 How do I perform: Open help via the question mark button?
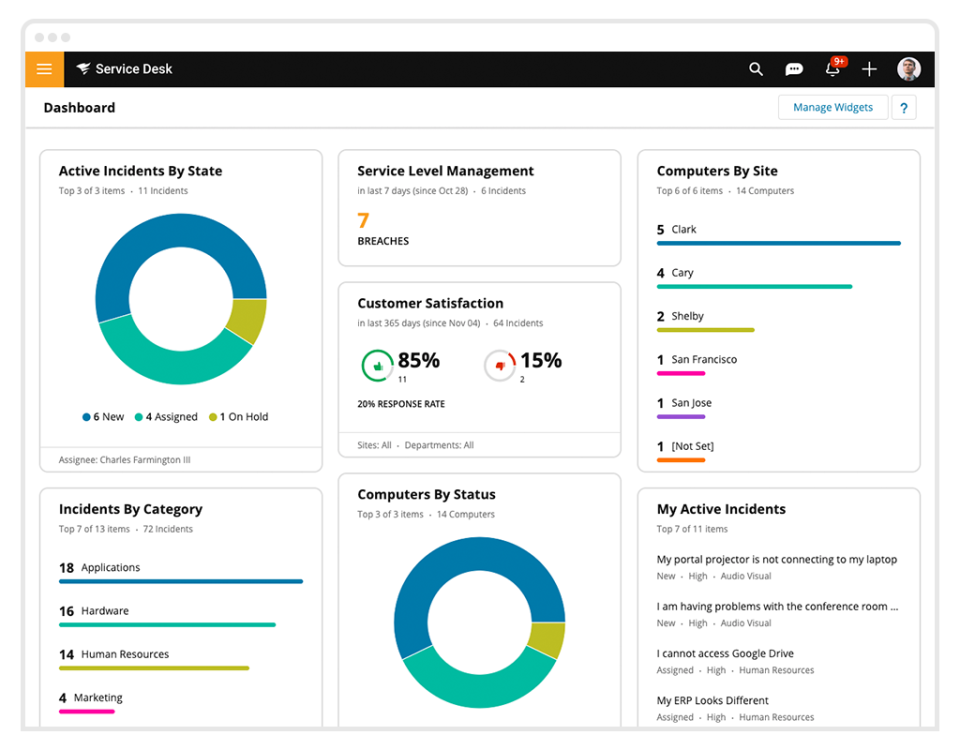point(903,107)
